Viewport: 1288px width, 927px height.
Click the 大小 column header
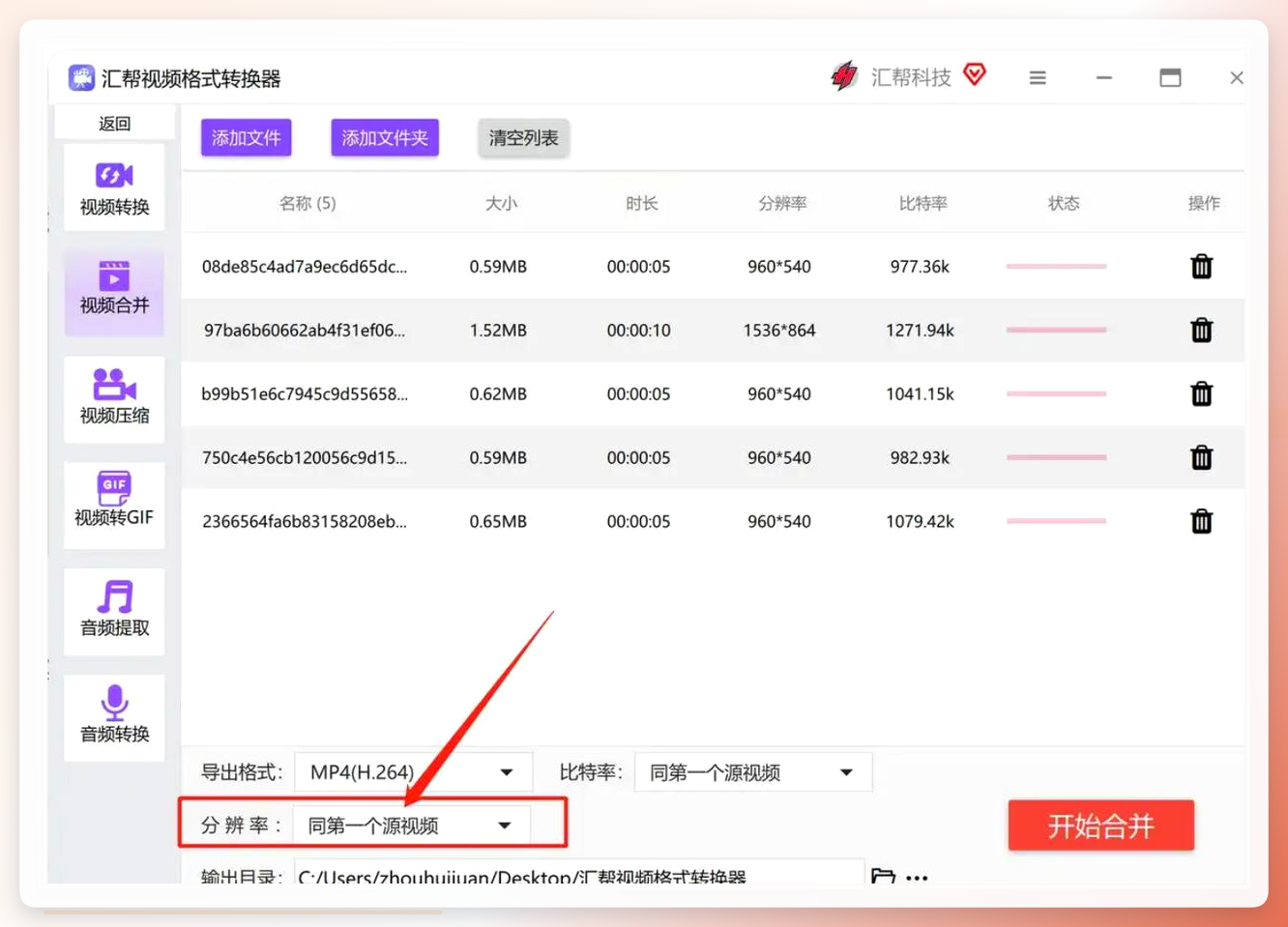(x=501, y=203)
